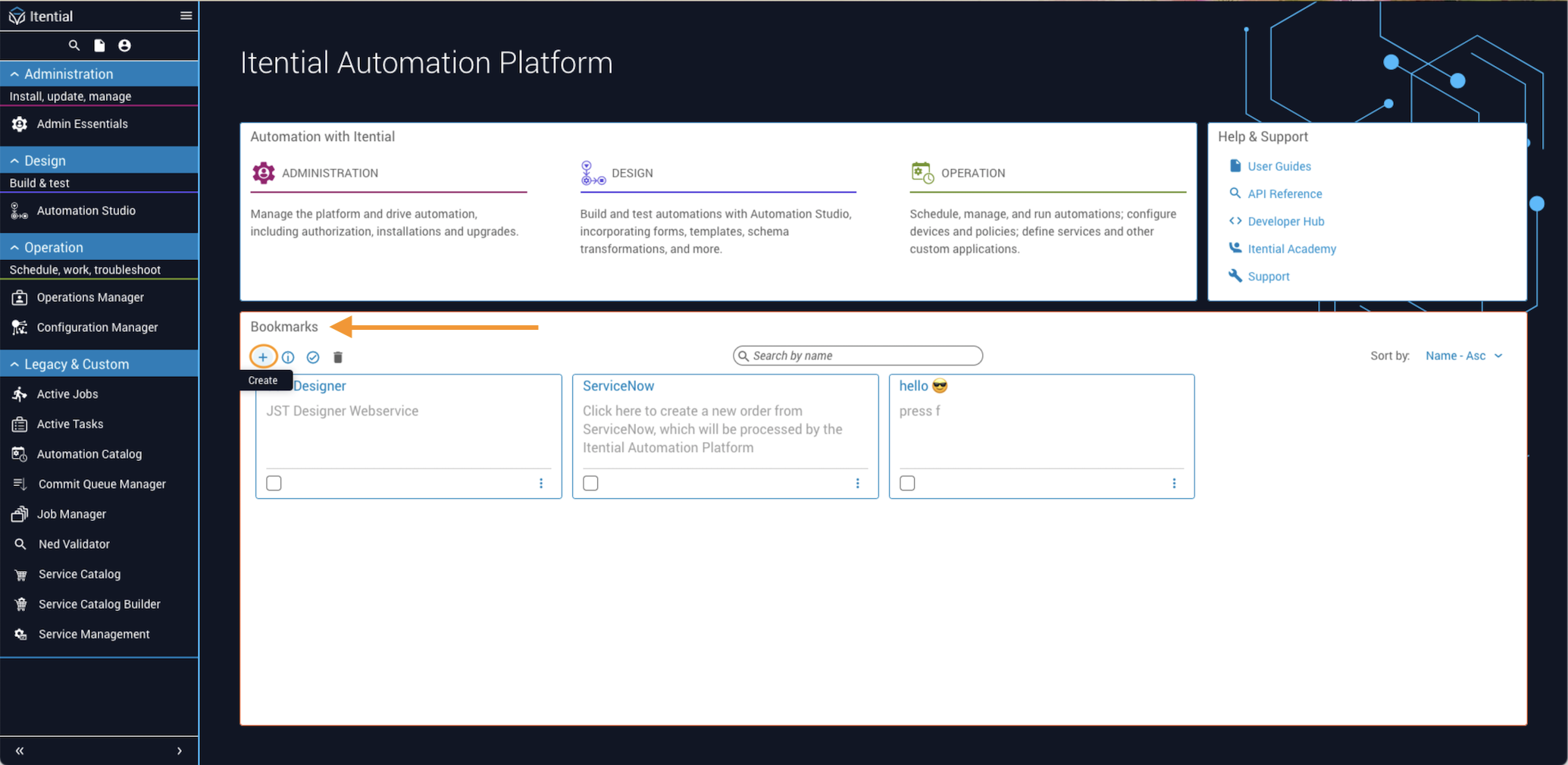
Task: Click the User Guides document icon
Action: [1235, 165]
